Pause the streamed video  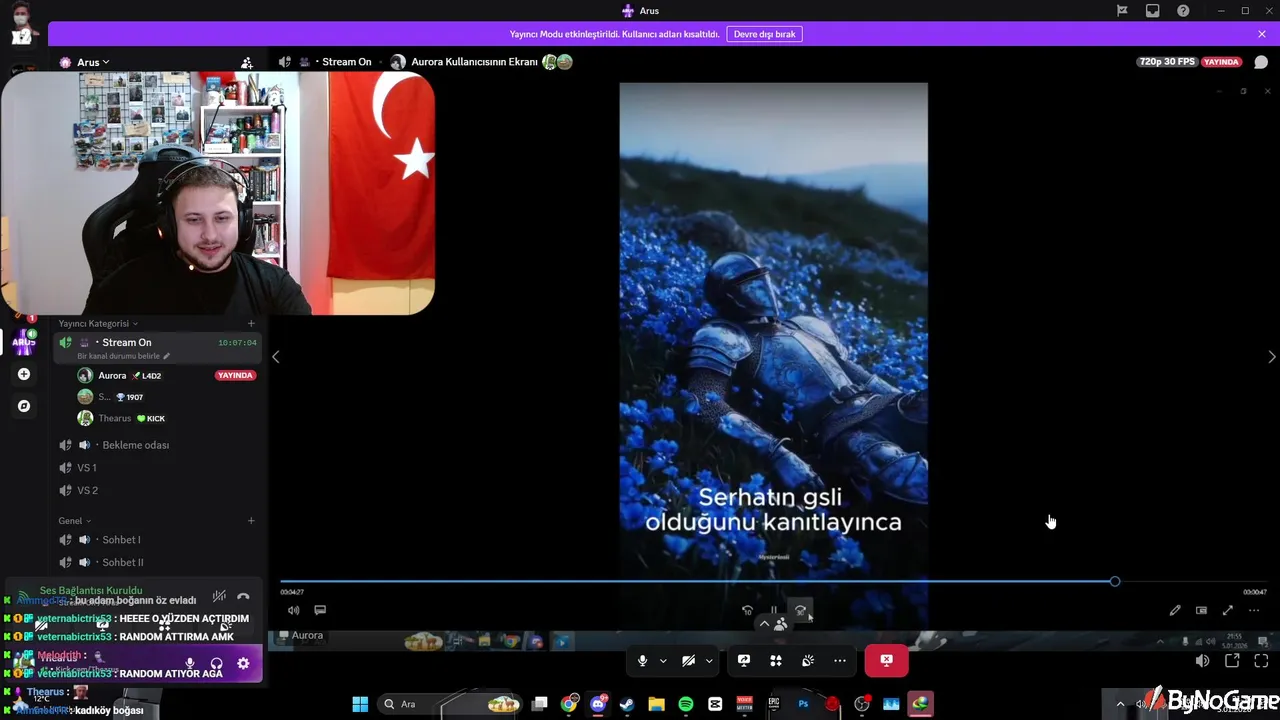[x=773, y=610]
